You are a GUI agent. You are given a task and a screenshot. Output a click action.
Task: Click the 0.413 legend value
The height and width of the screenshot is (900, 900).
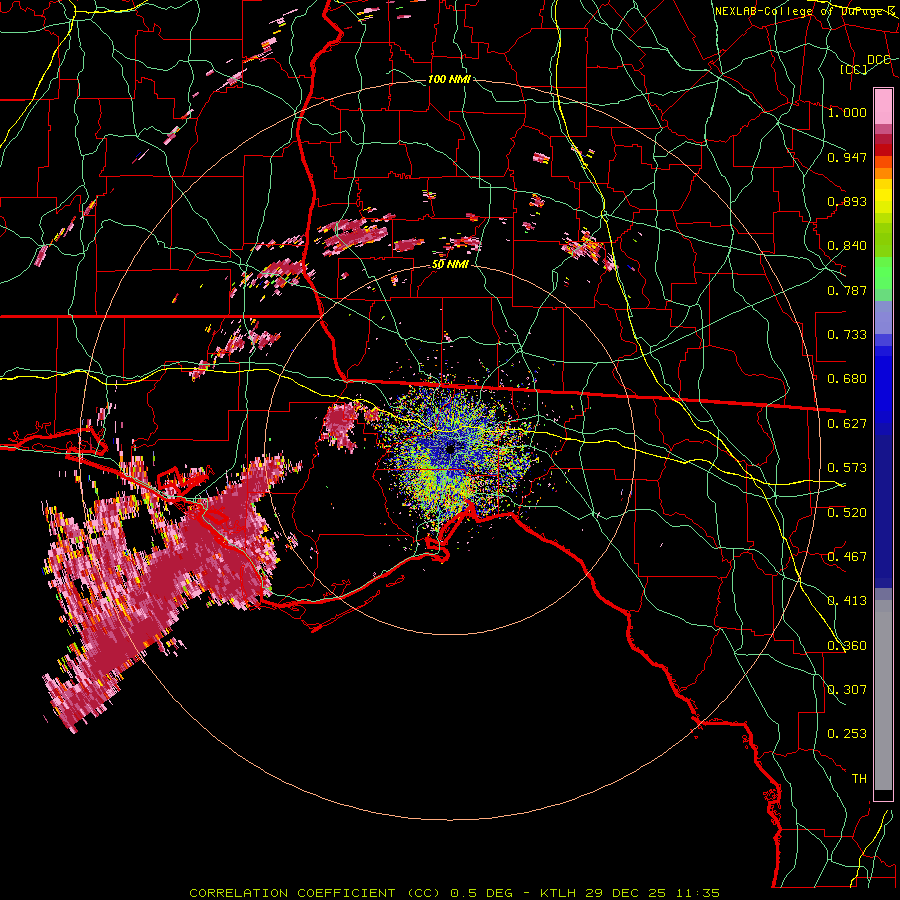[847, 601]
